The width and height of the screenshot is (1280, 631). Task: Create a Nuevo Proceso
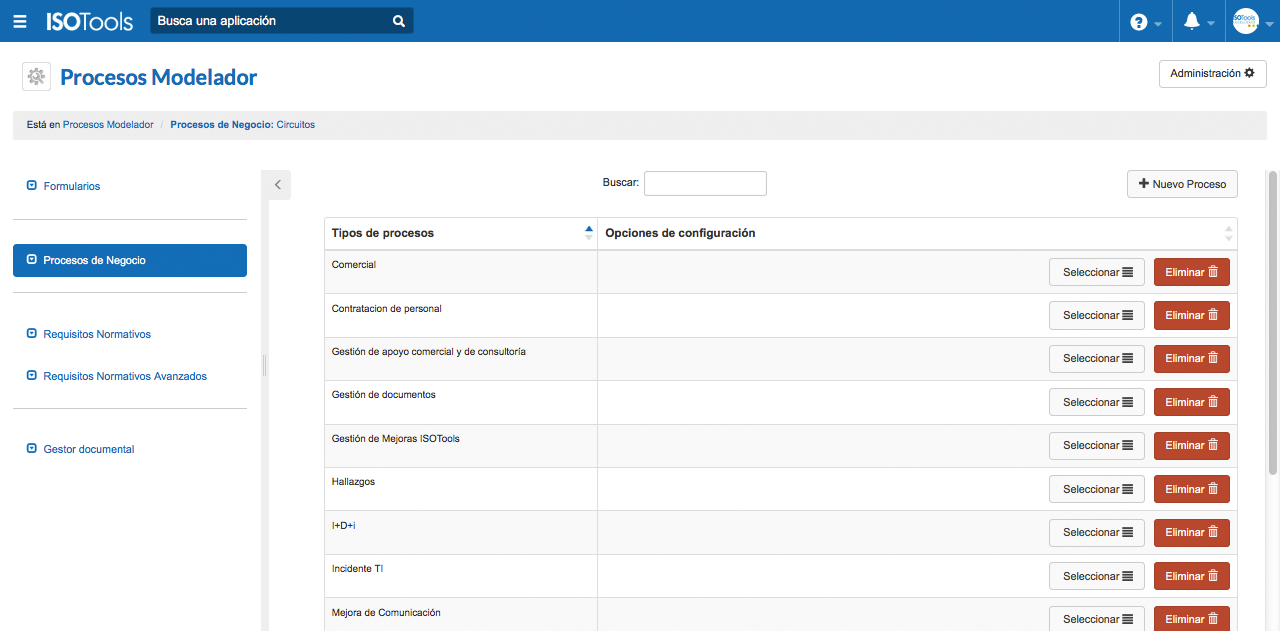pos(1182,184)
